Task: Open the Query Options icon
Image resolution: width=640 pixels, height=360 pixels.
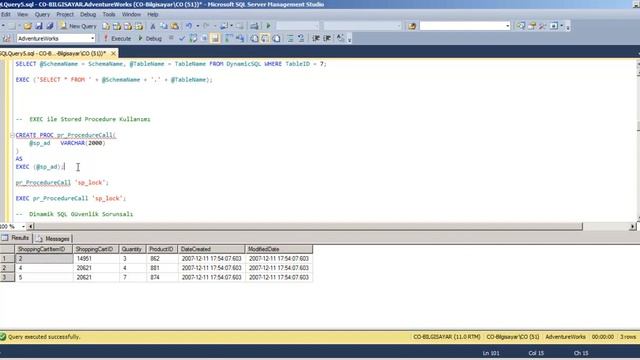Action: click(x=204, y=38)
